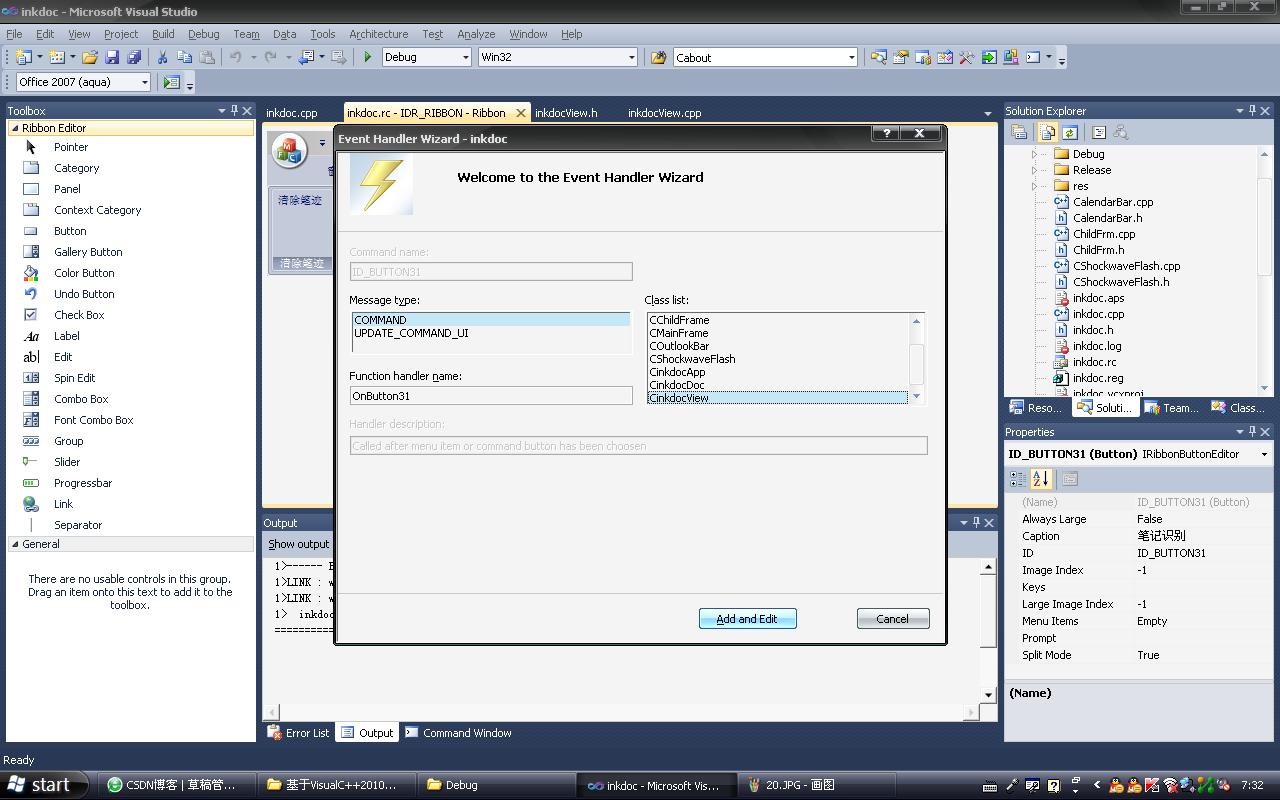1280x800 pixels.
Task: Click the Add and Edit button
Action: [x=747, y=619]
